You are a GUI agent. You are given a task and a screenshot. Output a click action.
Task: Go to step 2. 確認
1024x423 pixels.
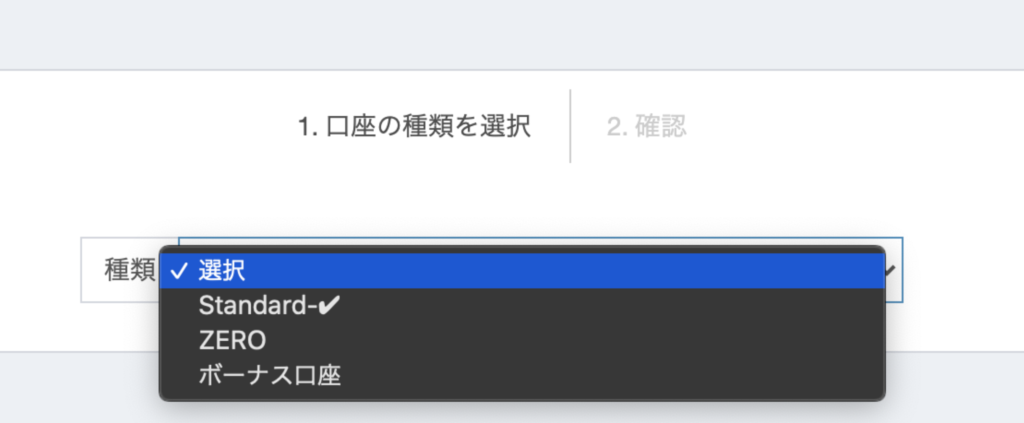coord(647,126)
